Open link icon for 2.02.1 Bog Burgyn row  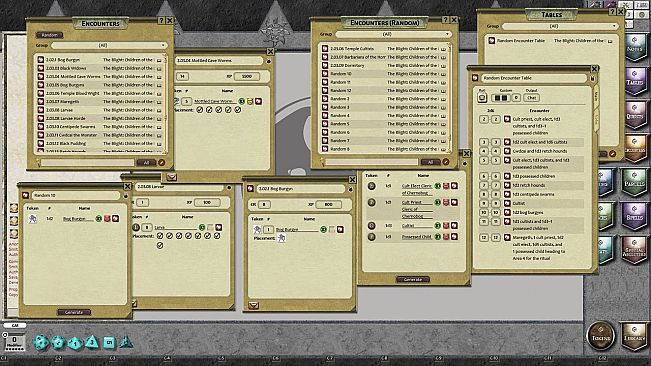[x=41, y=60]
